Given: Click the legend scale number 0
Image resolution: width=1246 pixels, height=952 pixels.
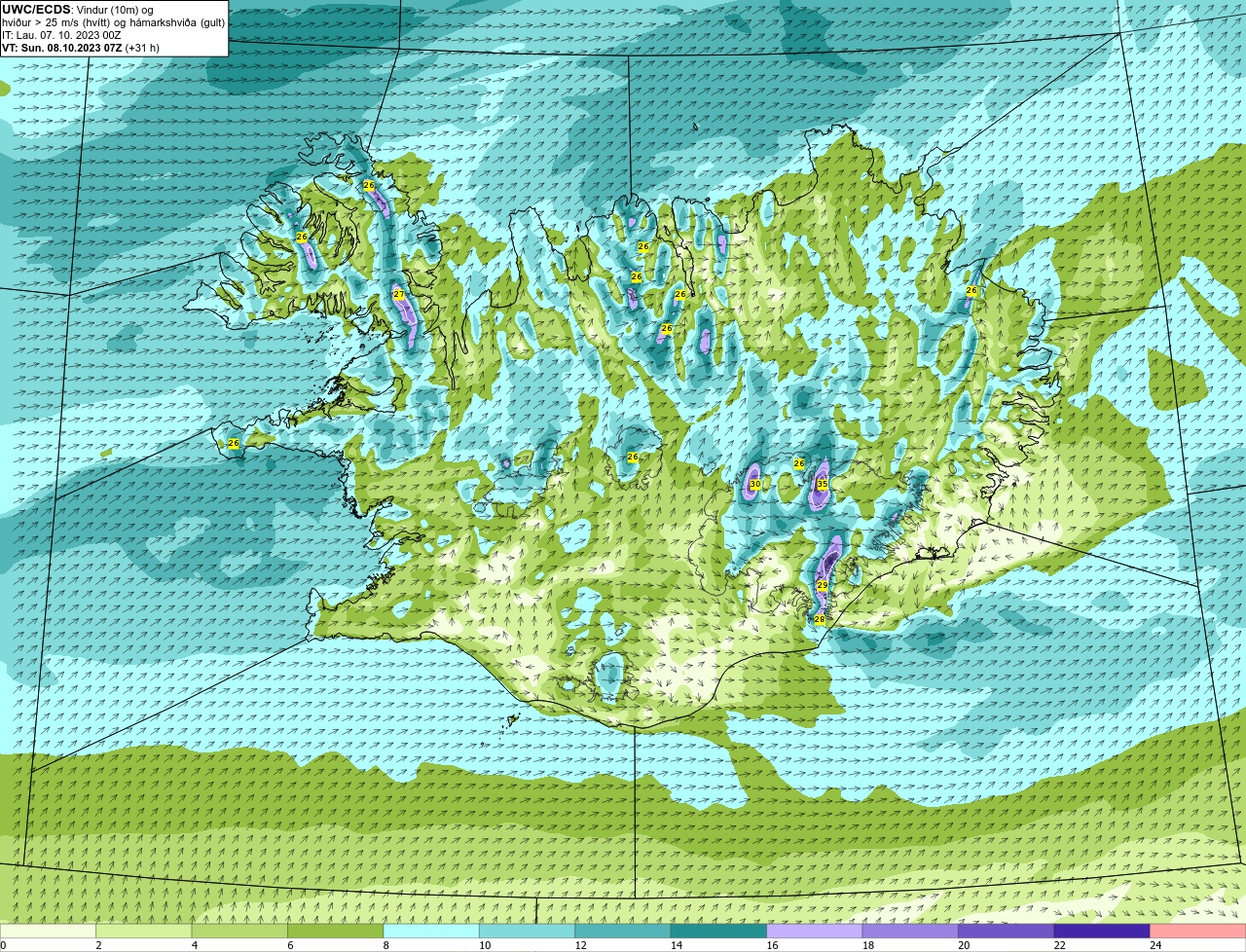Looking at the screenshot, I should 4,945.
